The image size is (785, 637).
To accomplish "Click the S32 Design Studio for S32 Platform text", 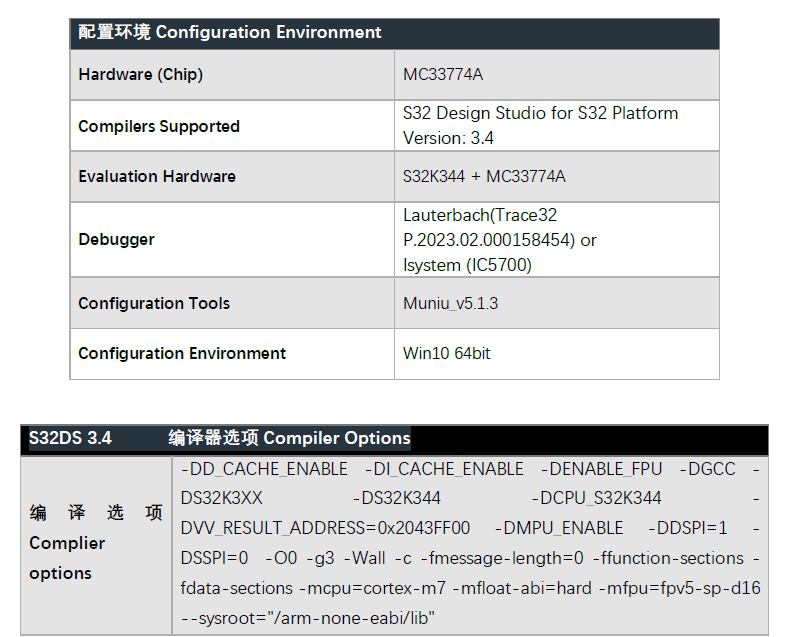I will 540,113.
